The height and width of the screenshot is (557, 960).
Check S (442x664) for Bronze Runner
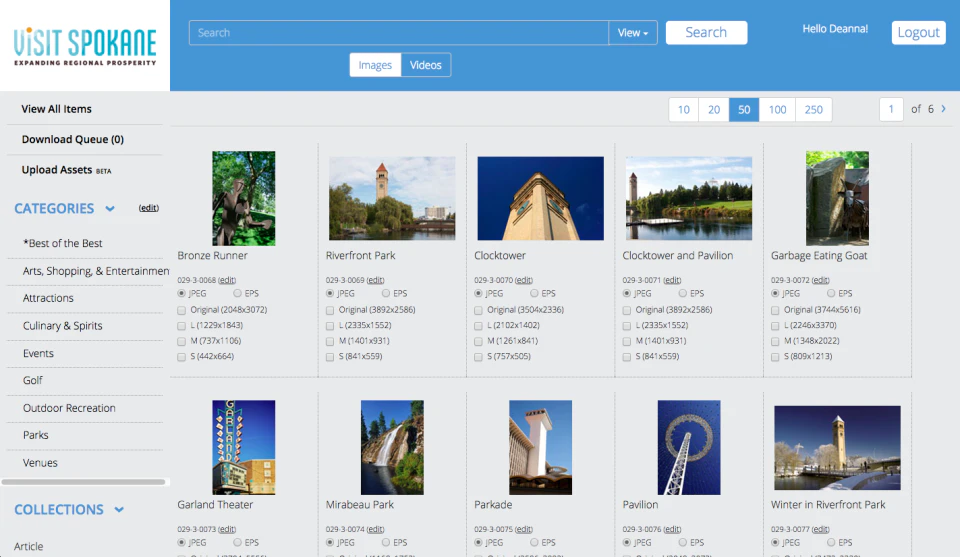tap(182, 357)
